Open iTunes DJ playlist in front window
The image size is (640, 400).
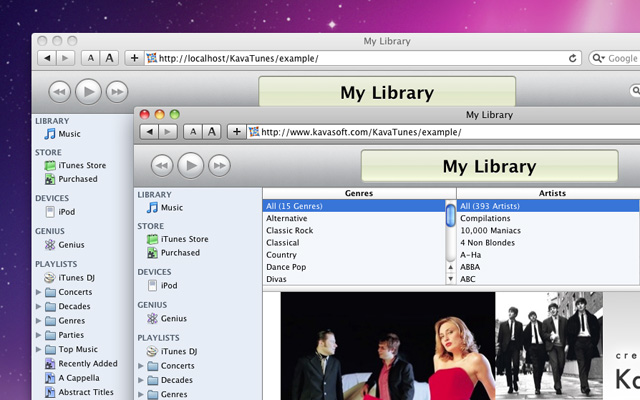click(x=172, y=351)
